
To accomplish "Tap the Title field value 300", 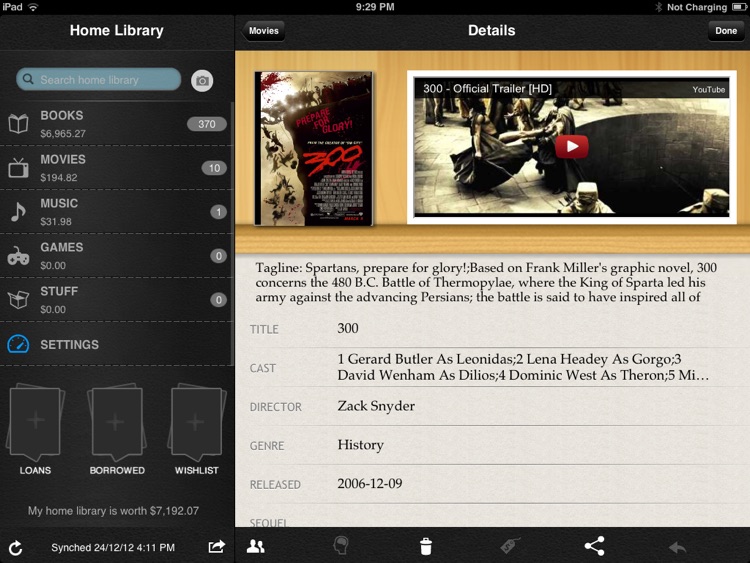I will (x=348, y=328).
